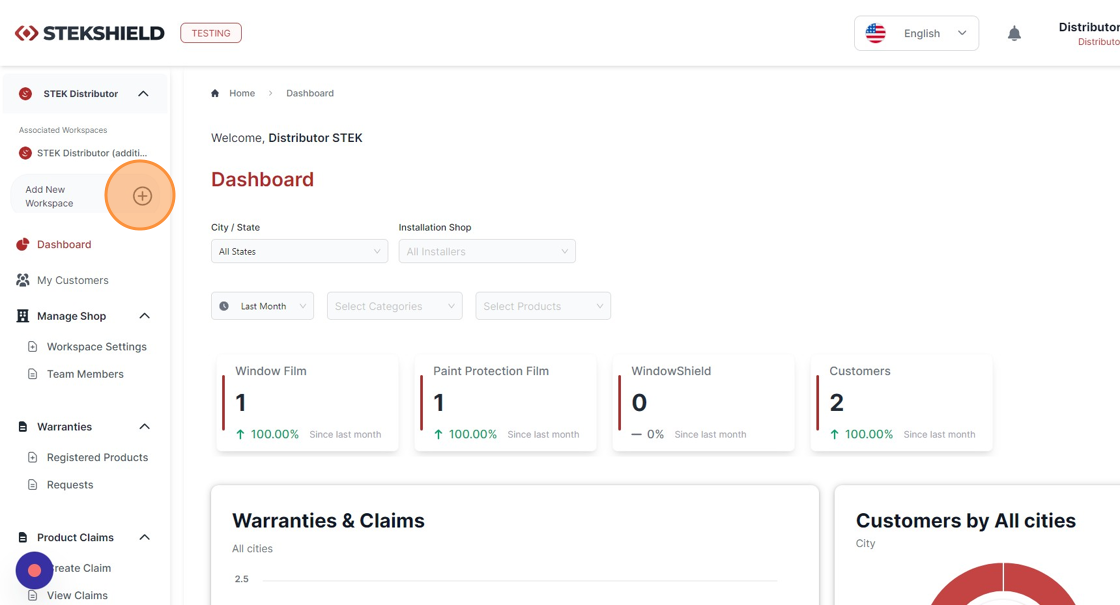1120x605 pixels.
Task: Click Add New Workspace text
Action: 49,196
